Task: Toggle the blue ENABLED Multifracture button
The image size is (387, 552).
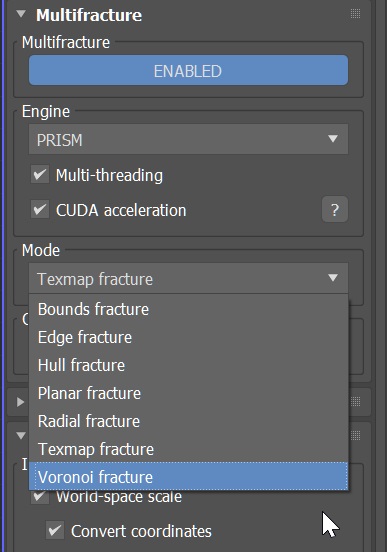Action: (188, 70)
